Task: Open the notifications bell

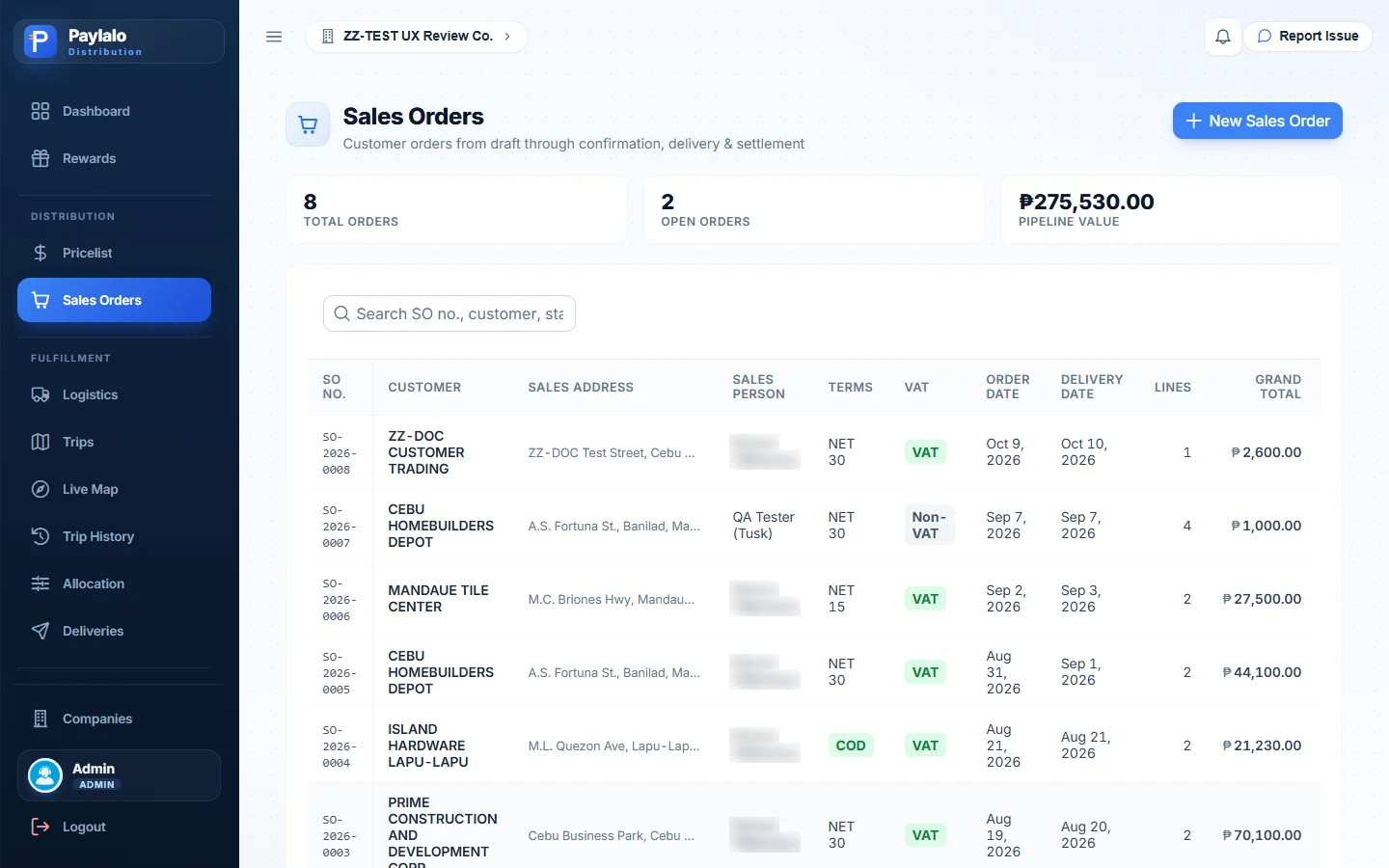Action: click(1223, 37)
